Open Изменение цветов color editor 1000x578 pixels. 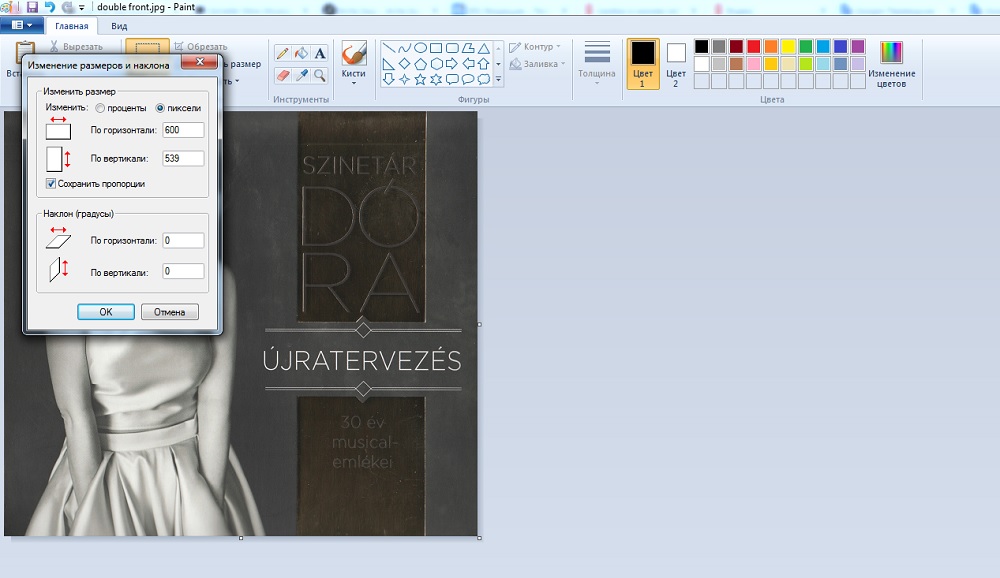[892, 64]
